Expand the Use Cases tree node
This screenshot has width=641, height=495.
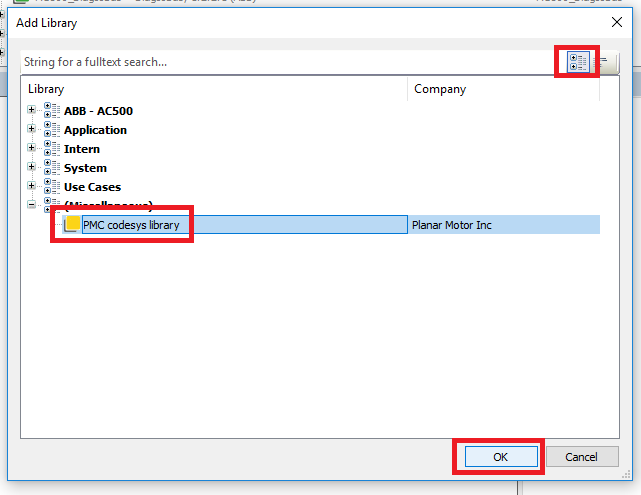coord(32,186)
